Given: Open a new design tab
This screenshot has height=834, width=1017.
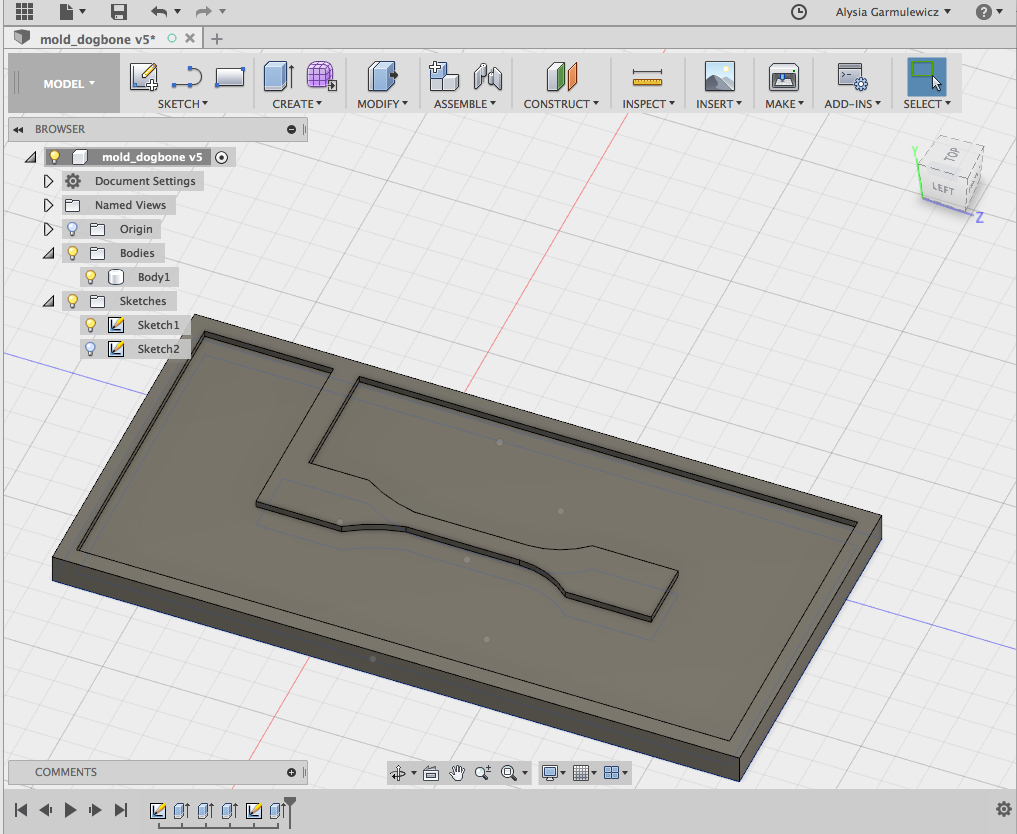Looking at the screenshot, I should coord(217,39).
